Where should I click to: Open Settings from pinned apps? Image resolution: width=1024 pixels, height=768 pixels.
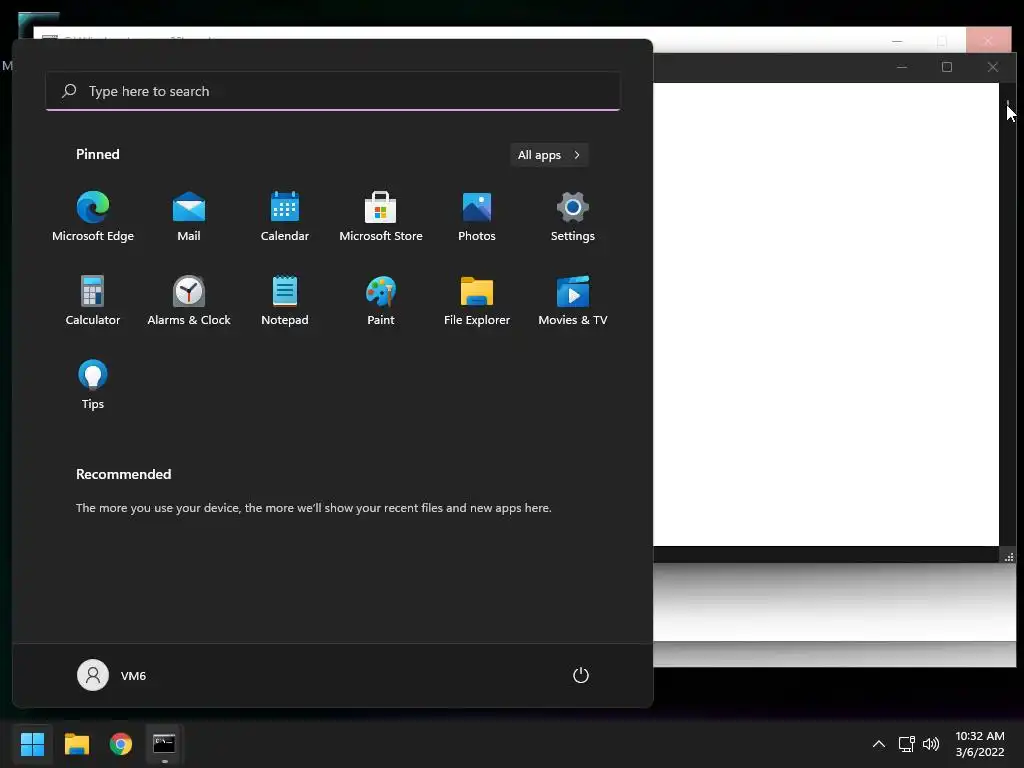pyautogui.click(x=573, y=217)
